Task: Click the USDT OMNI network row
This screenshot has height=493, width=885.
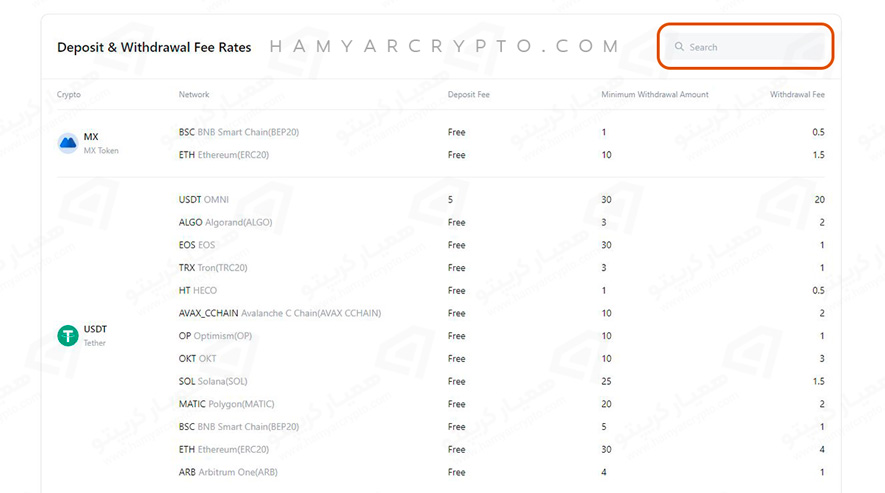Action: point(203,200)
